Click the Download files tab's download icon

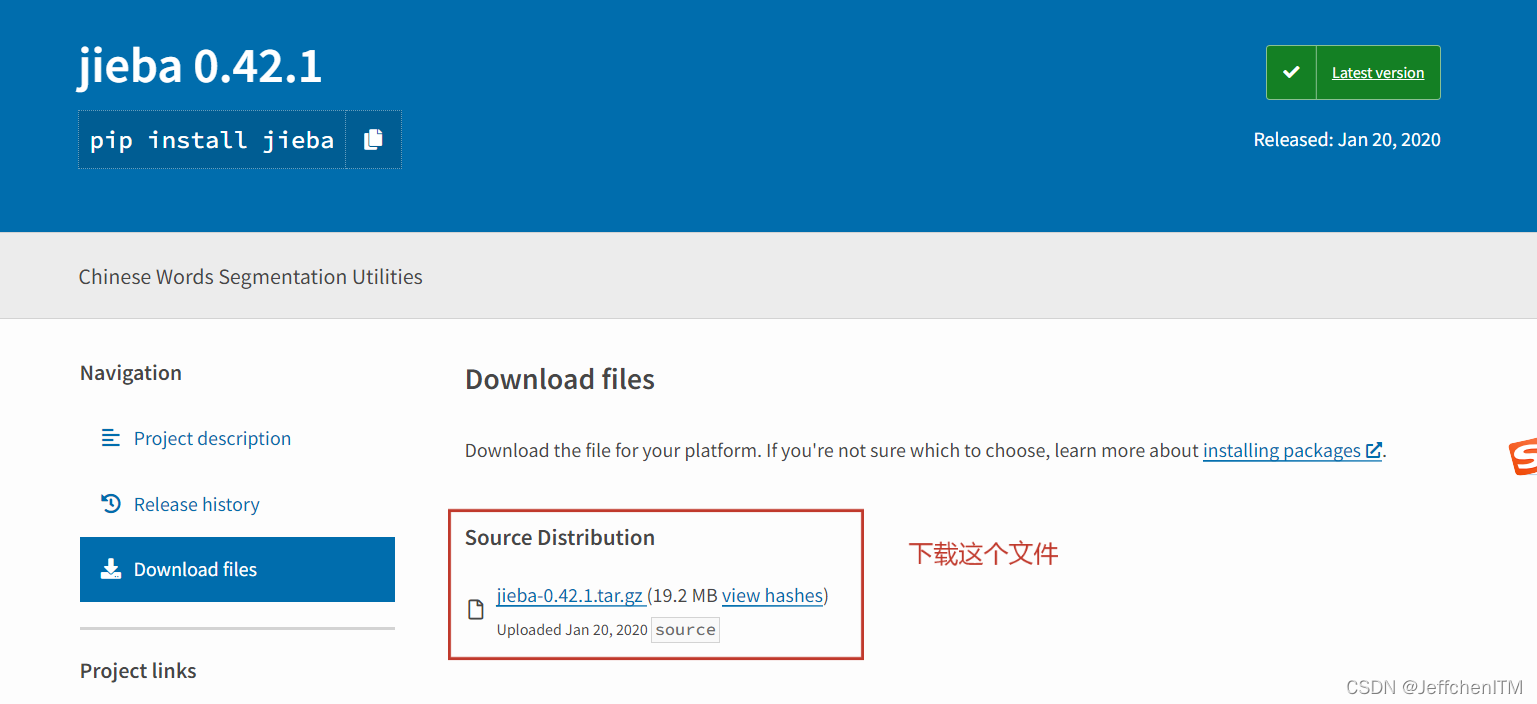tap(111, 569)
